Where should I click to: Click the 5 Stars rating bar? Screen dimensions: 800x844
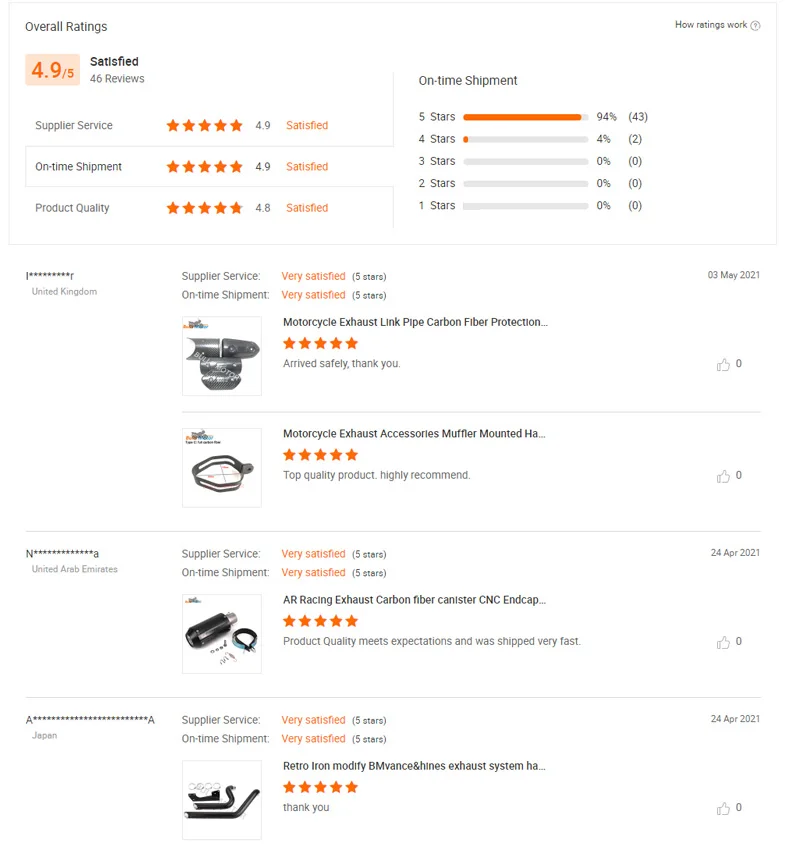point(525,117)
